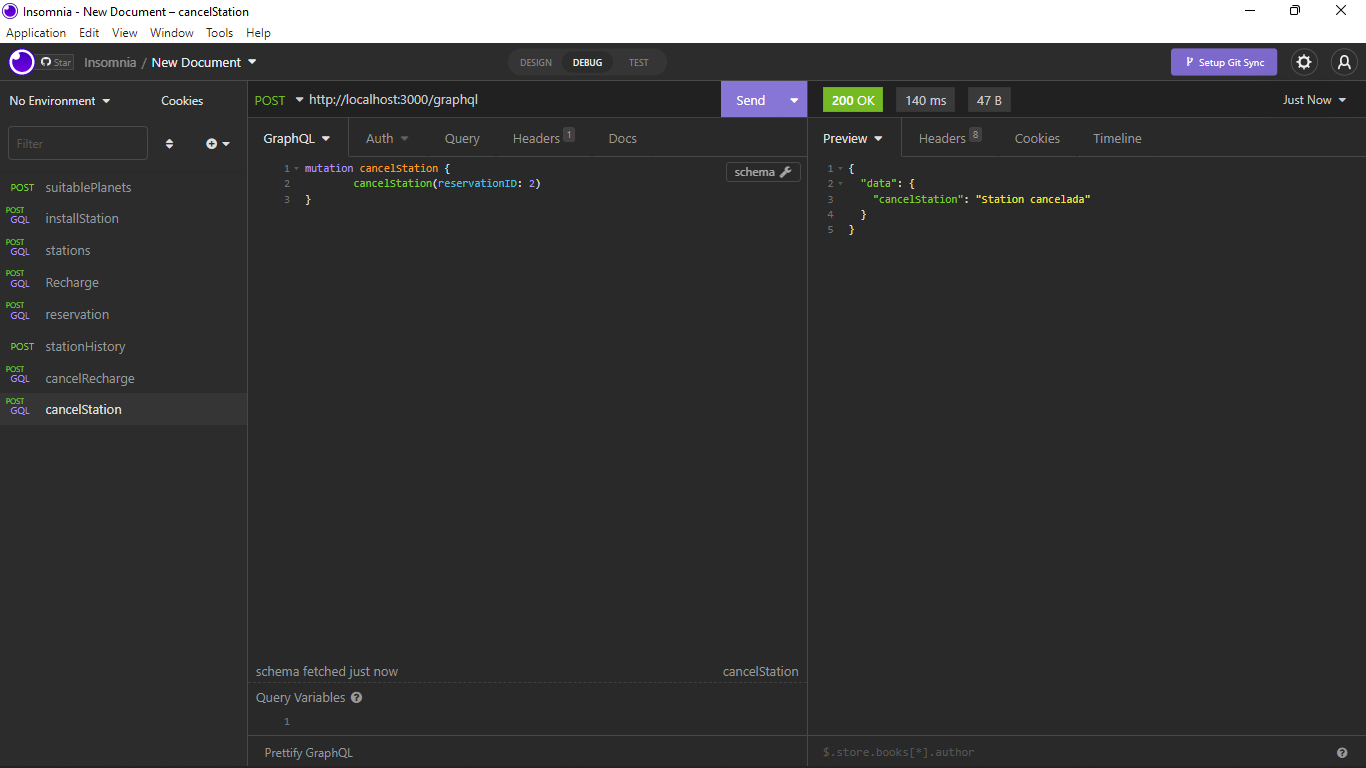Image resolution: width=1366 pixels, height=768 pixels.
Task: Open the schema wrench button
Action: tap(763, 172)
